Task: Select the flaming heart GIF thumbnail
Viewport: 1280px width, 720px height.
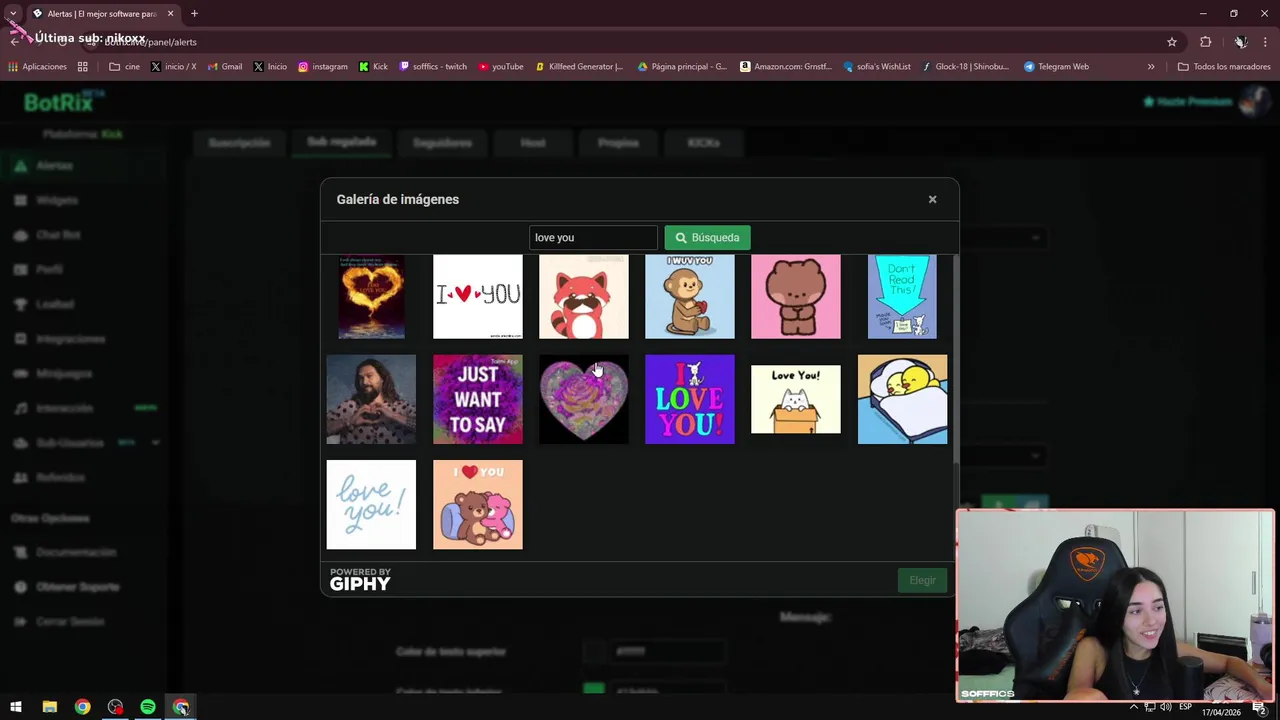Action: tap(371, 297)
